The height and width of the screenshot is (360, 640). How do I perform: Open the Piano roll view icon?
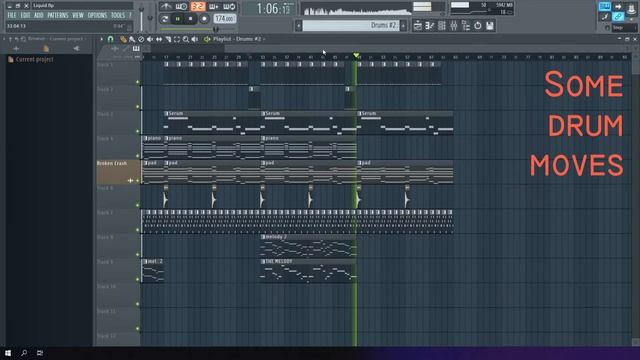(429, 26)
